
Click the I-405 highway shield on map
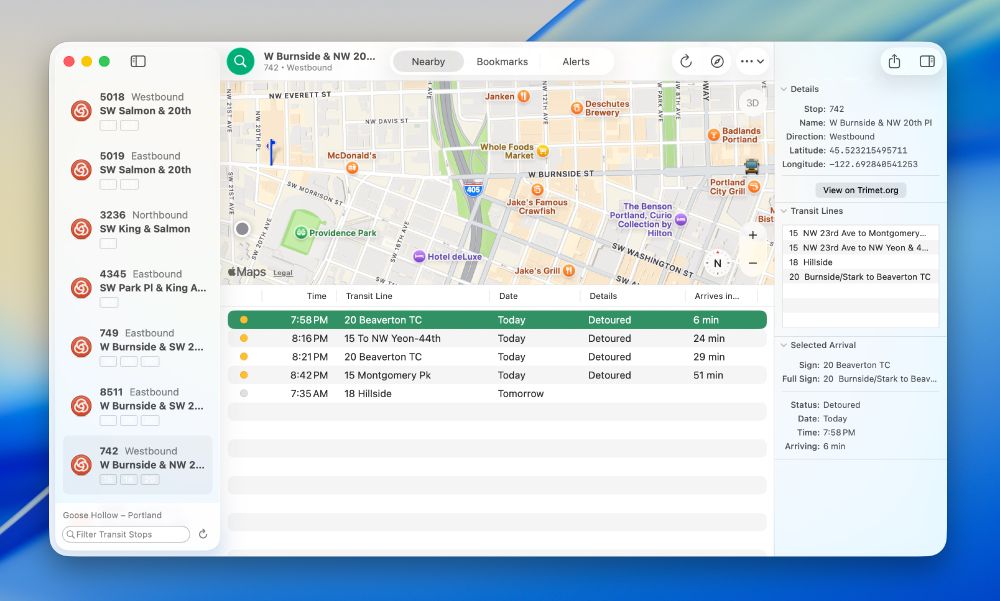click(x=473, y=188)
